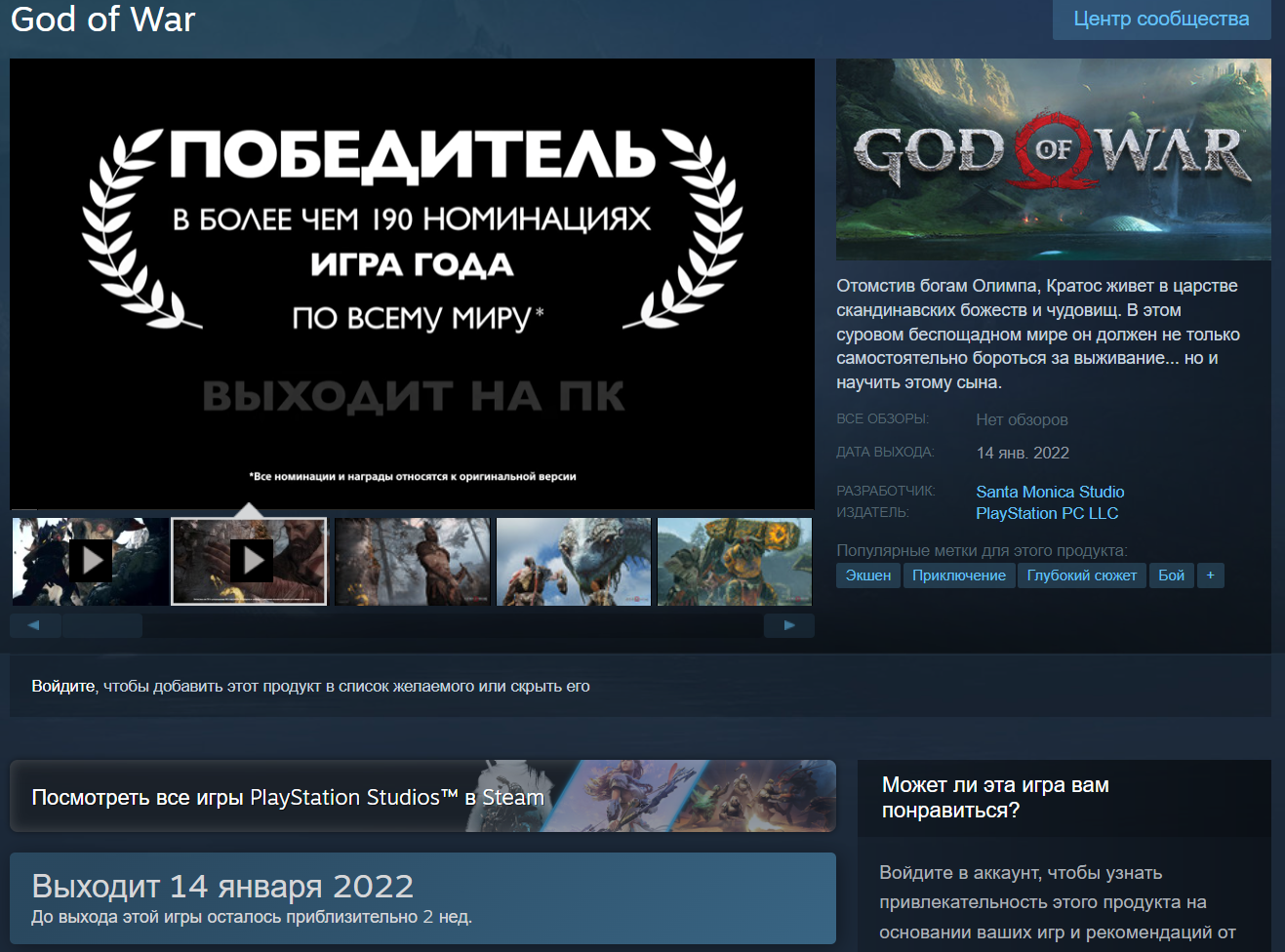Click the game description paragraph

(1038, 334)
